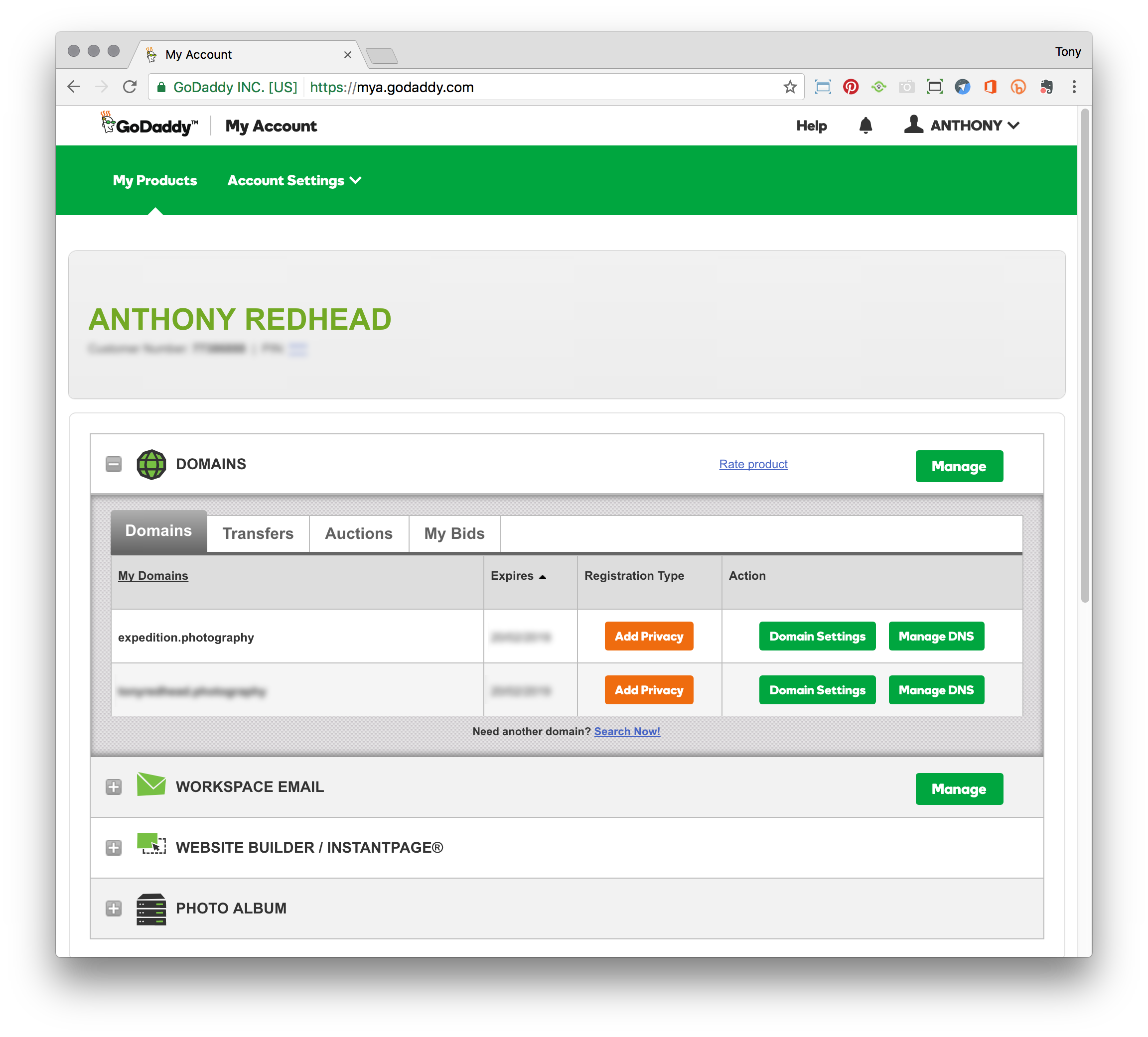
Task: Expand the Workspace Email section
Action: point(113,787)
